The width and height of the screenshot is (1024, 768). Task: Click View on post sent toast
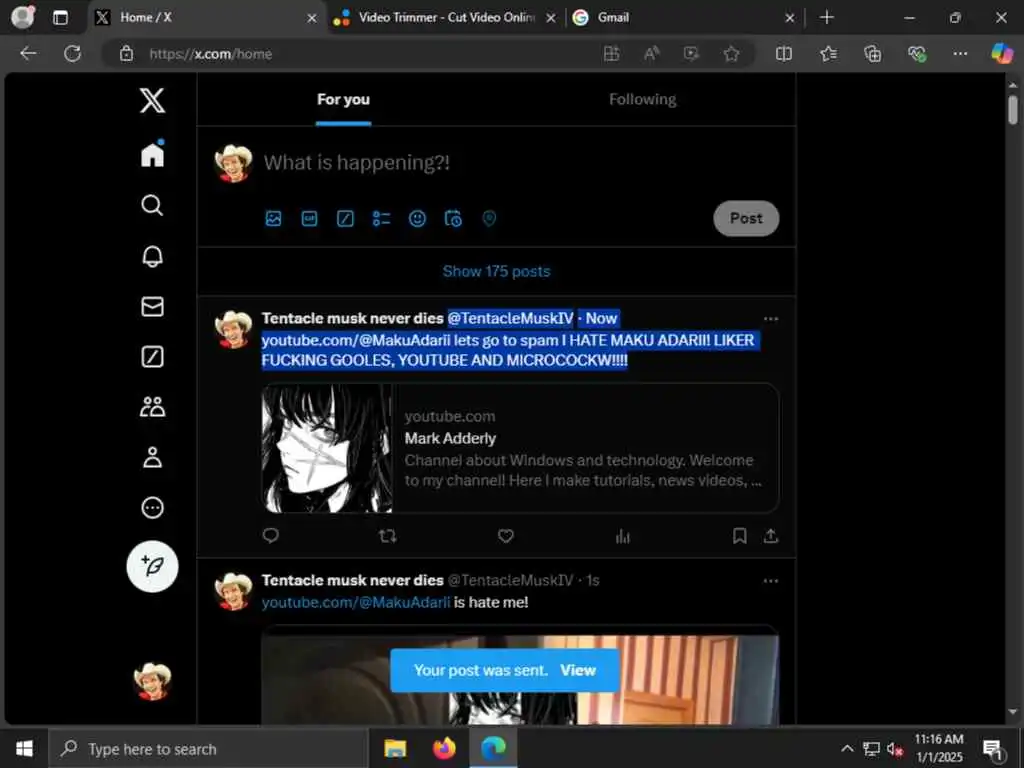point(578,670)
